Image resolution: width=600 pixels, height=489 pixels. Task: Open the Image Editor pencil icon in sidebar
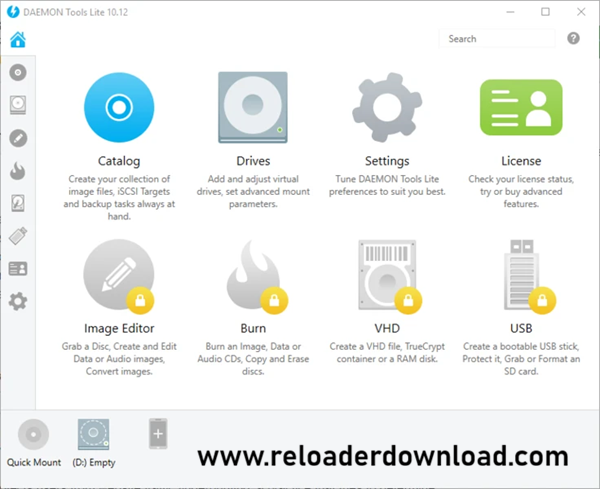pos(18,138)
